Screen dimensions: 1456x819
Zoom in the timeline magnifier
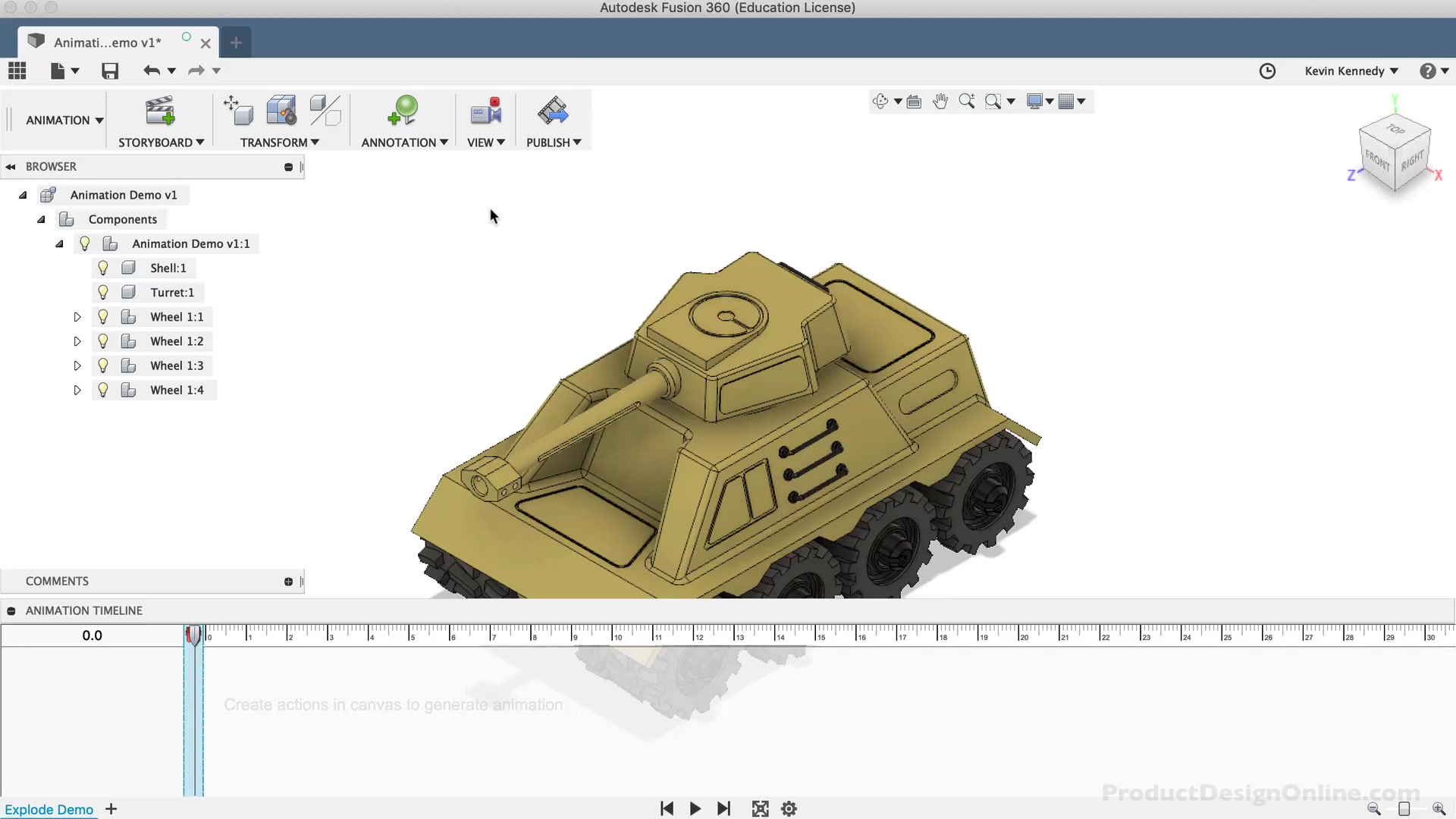tap(1439, 808)
